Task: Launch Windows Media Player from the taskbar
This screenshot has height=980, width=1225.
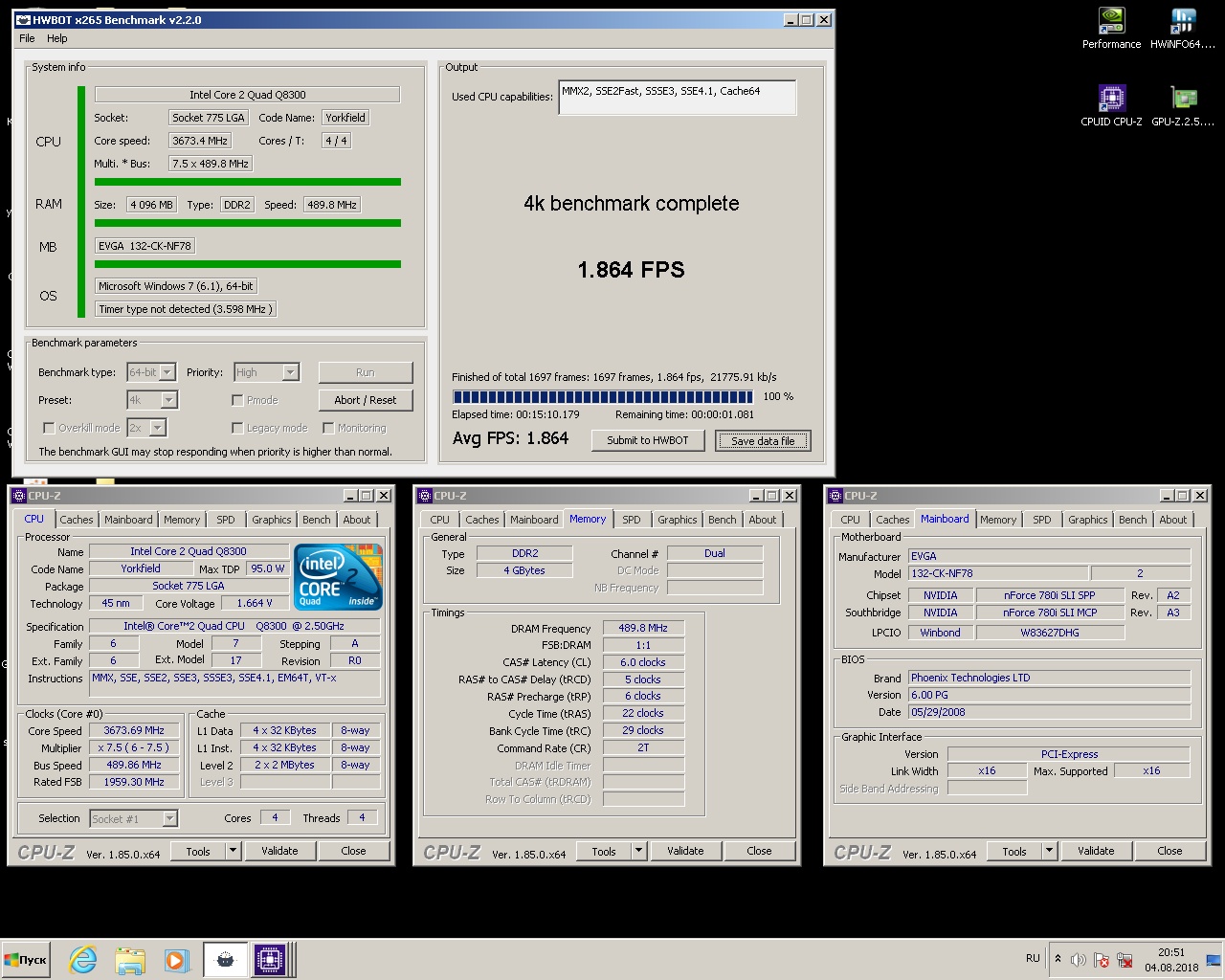Action: (x=175, y=960)
